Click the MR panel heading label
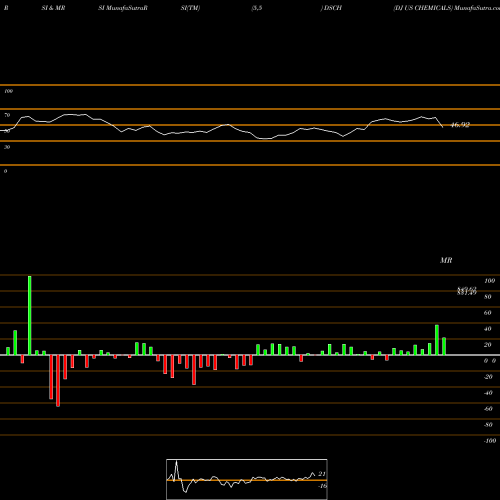 tap(446, 260)
